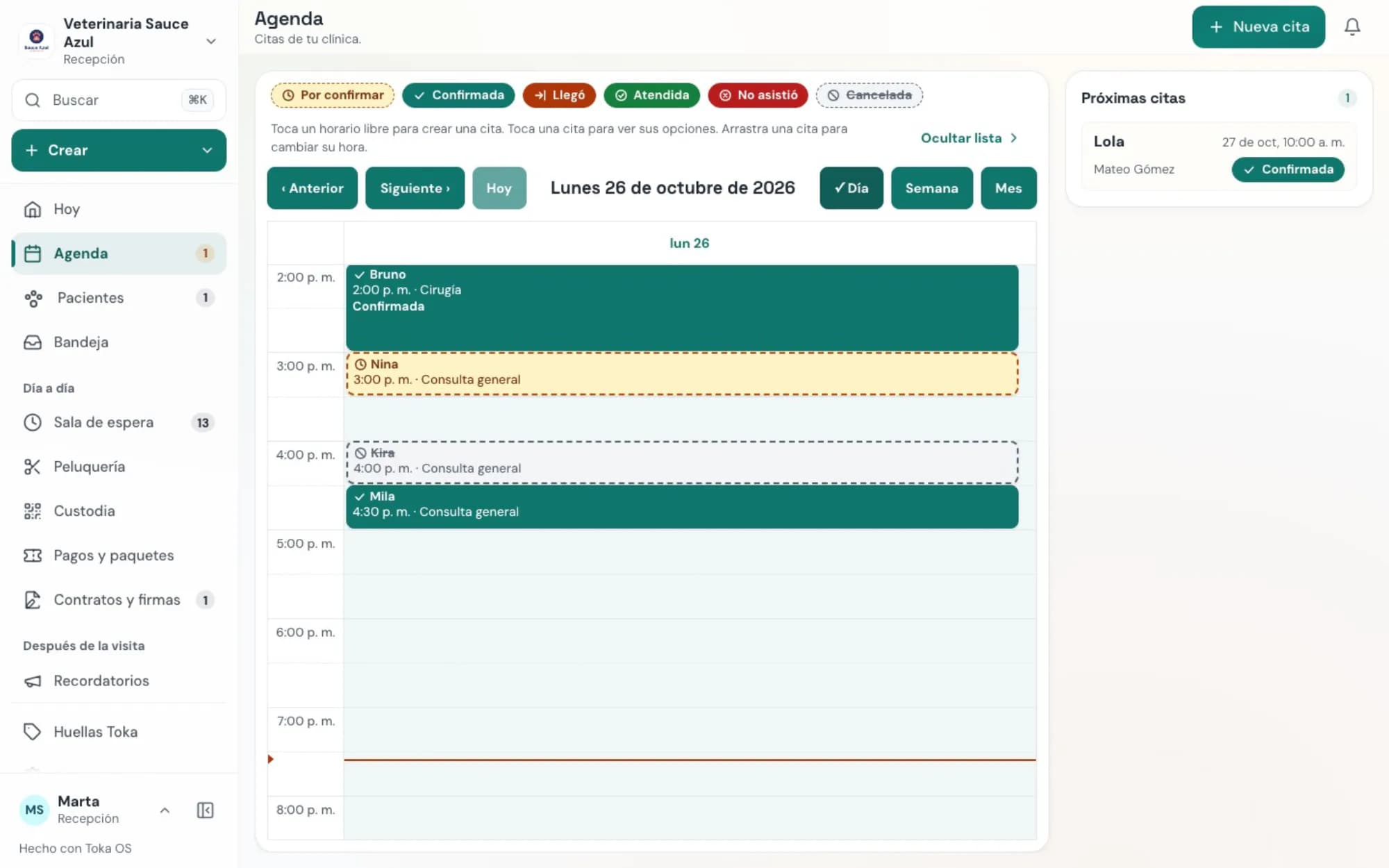The image size is (1389, 868).
Task: Open the notifications bell
Action: pos(1351,27)
